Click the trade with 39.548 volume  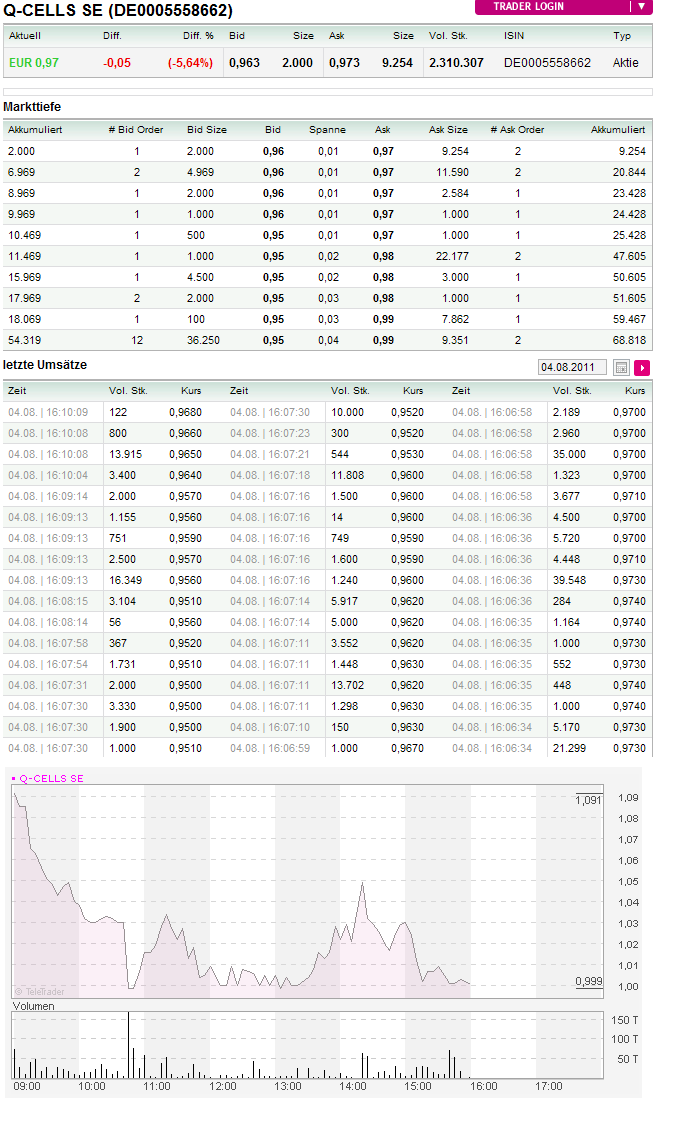(x=572, y=580)
